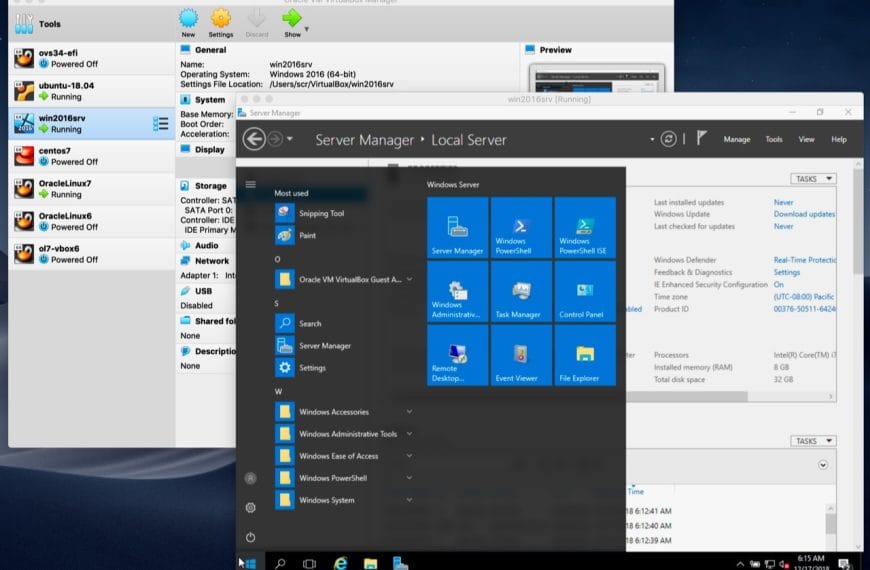Click the Windows PowerShell tile
The width and height of the screenshot is (870, 570).
coord(522,228)
